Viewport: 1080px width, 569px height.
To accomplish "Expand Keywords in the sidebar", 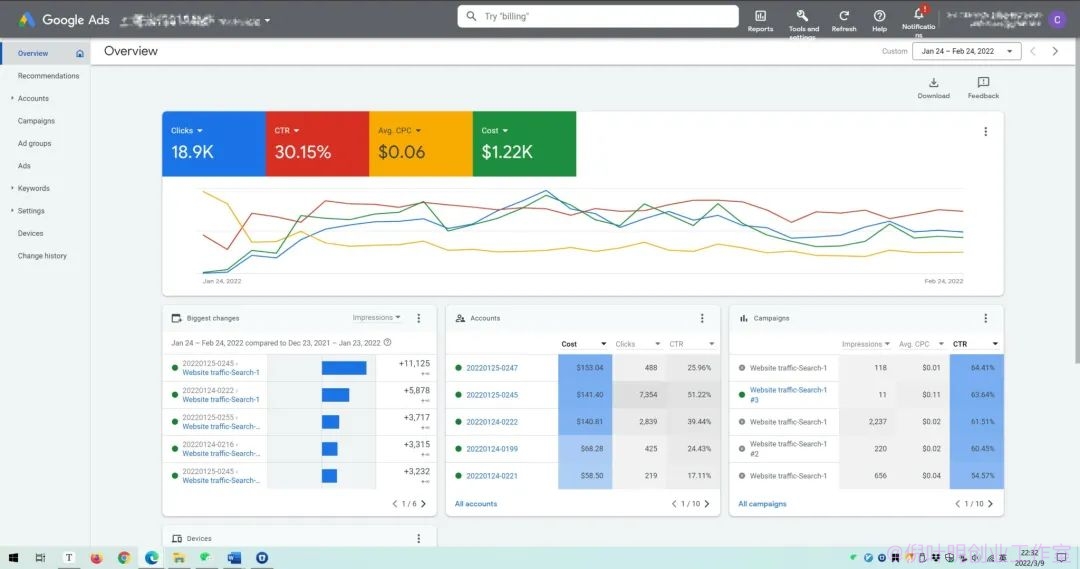I will (34, 188).
